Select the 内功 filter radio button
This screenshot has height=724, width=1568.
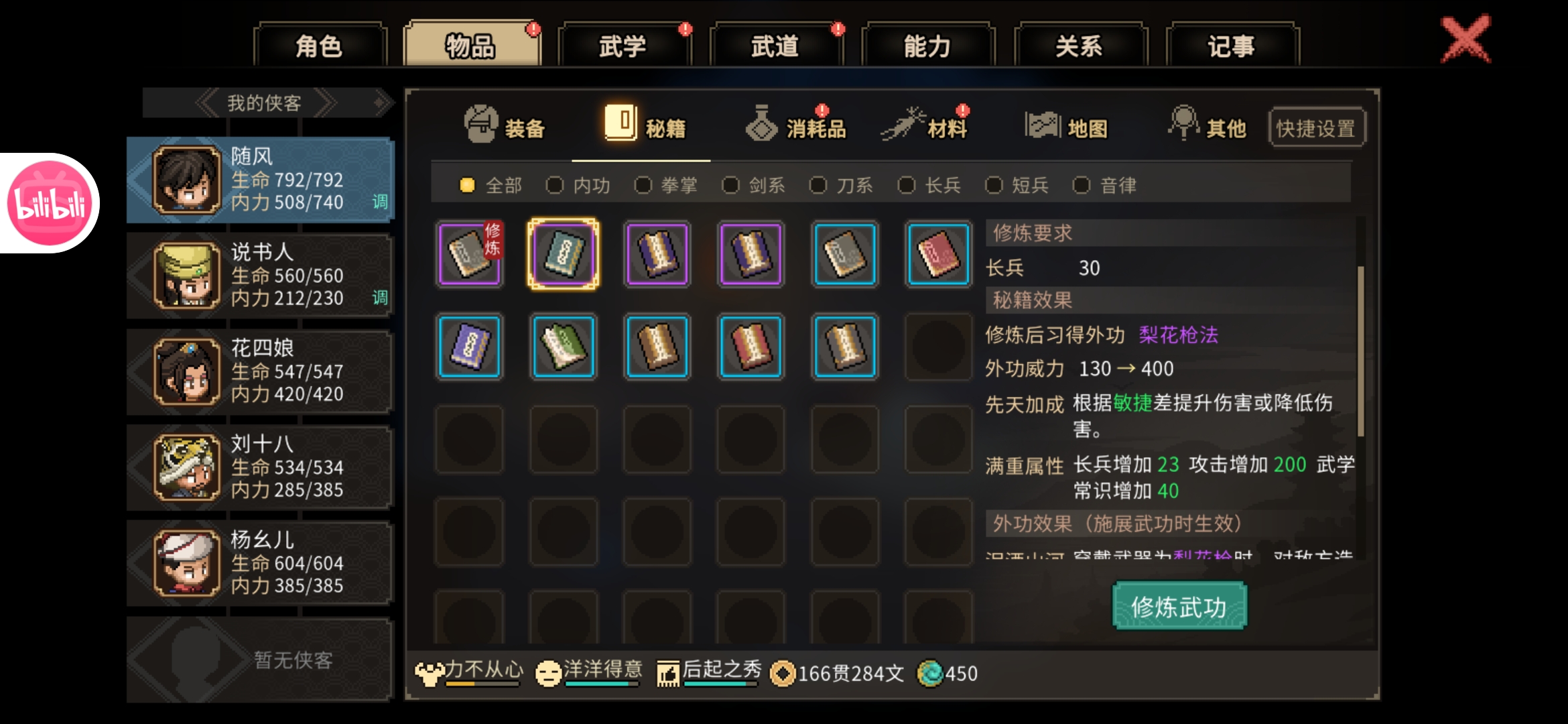pyautogui.click(x=555, y=185)
